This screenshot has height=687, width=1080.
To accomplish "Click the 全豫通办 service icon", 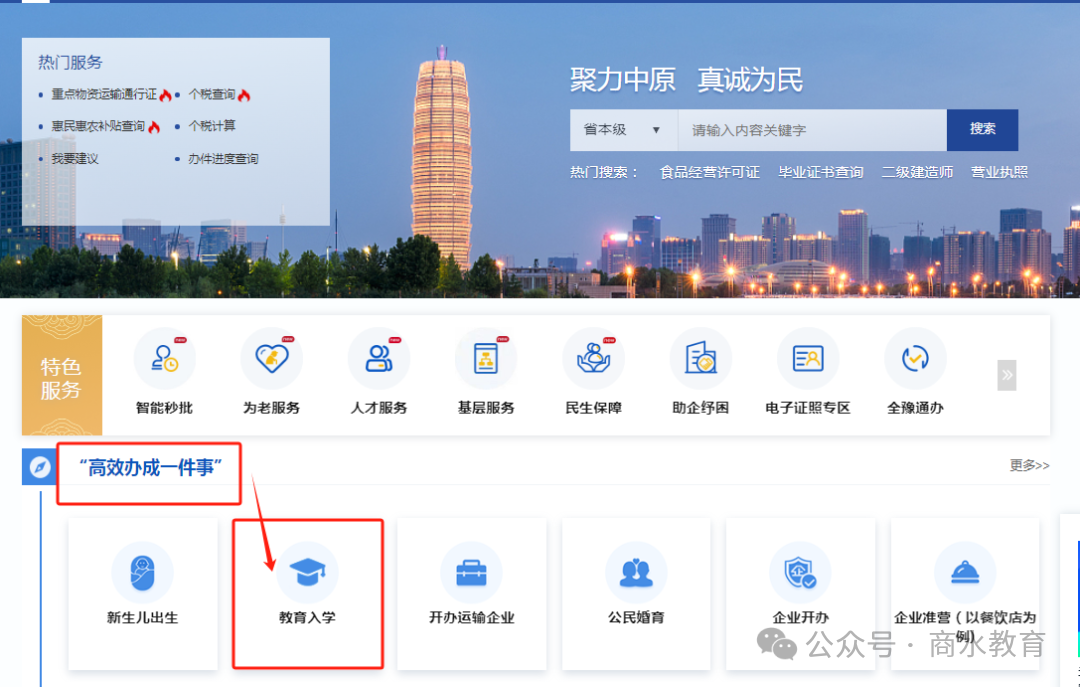I will 915,371.
